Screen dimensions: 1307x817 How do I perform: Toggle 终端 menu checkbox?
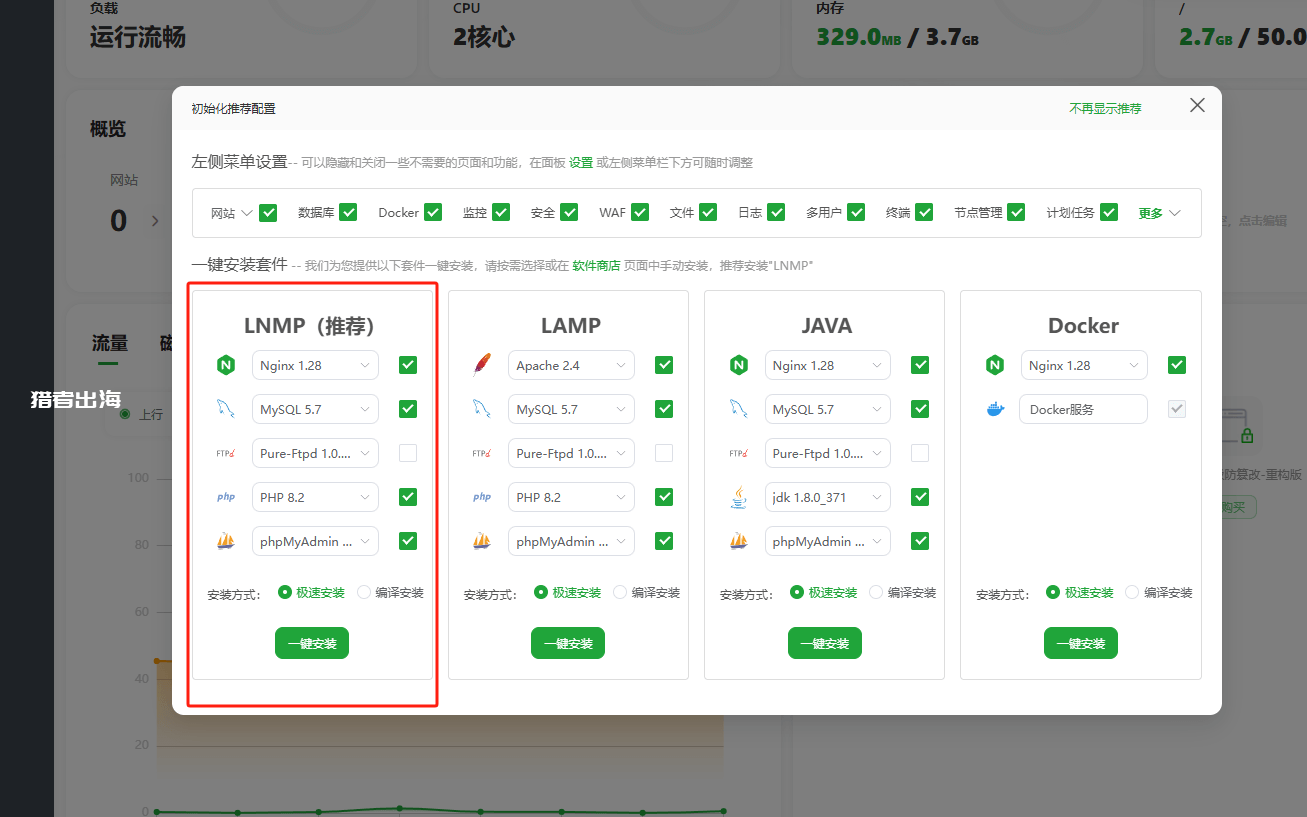(924, 212)
